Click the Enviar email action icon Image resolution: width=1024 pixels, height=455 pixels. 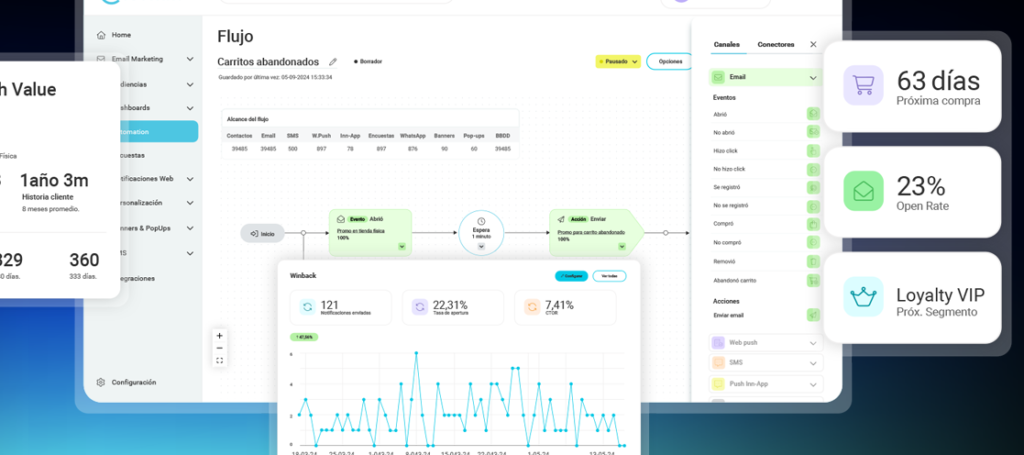pyautogui.click(x=813, y=315)
